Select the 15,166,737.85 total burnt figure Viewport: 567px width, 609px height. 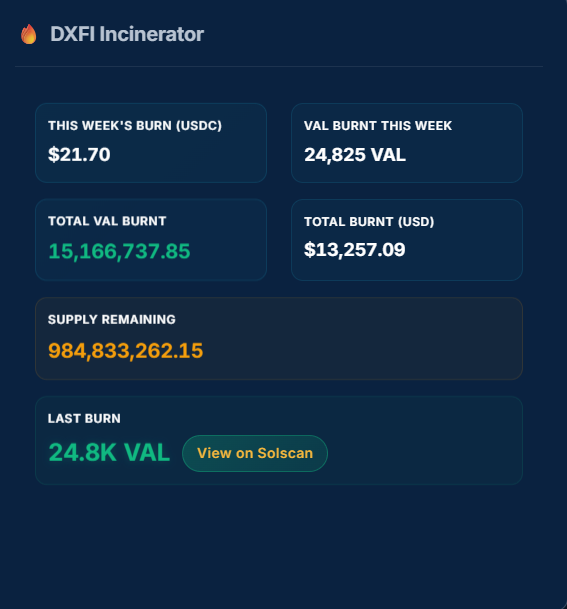pyautogui.click(x=119, y=251)
